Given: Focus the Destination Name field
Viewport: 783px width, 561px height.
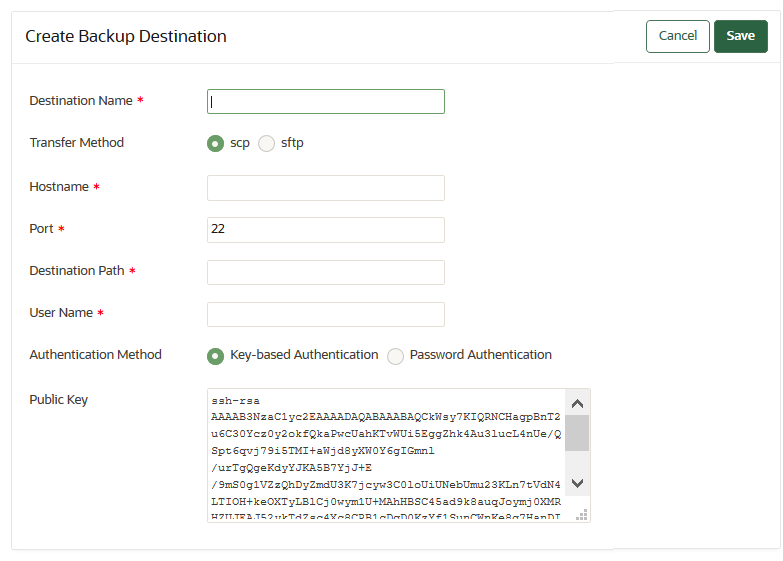Looking at the screenshot, I should [x=325, y=102].
